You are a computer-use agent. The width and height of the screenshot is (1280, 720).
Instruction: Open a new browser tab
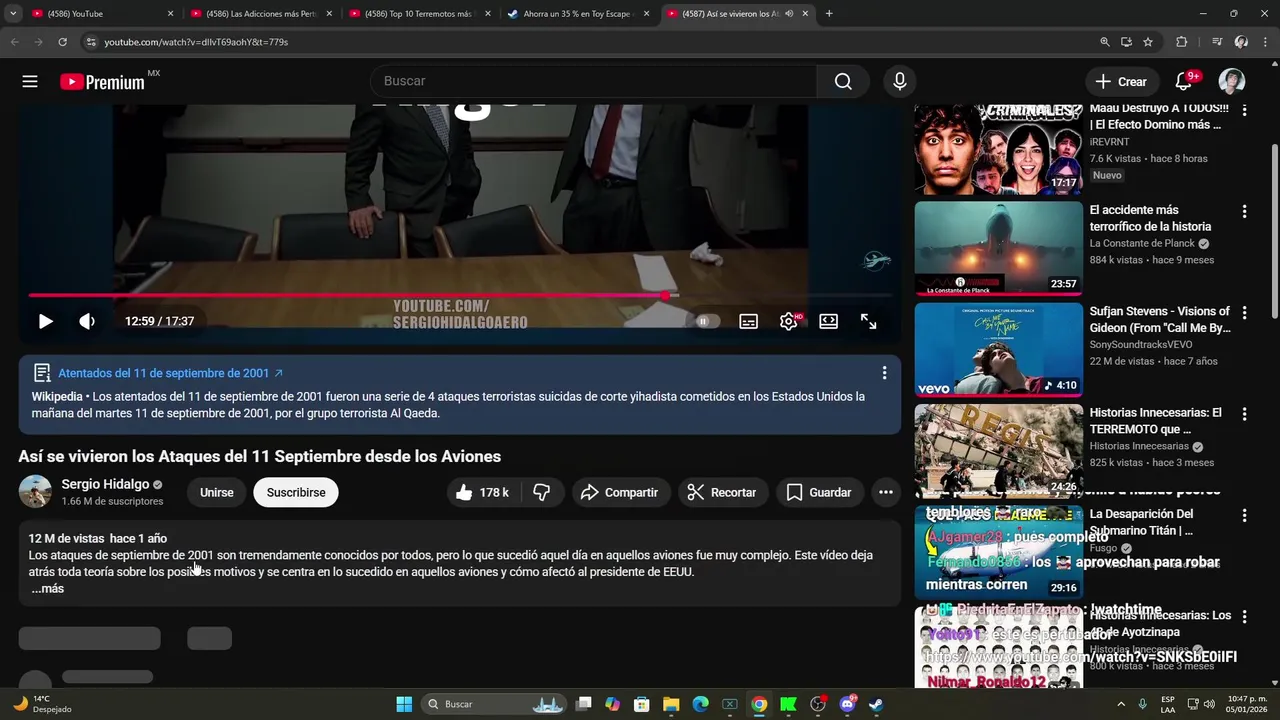click(x=829, y=14)
